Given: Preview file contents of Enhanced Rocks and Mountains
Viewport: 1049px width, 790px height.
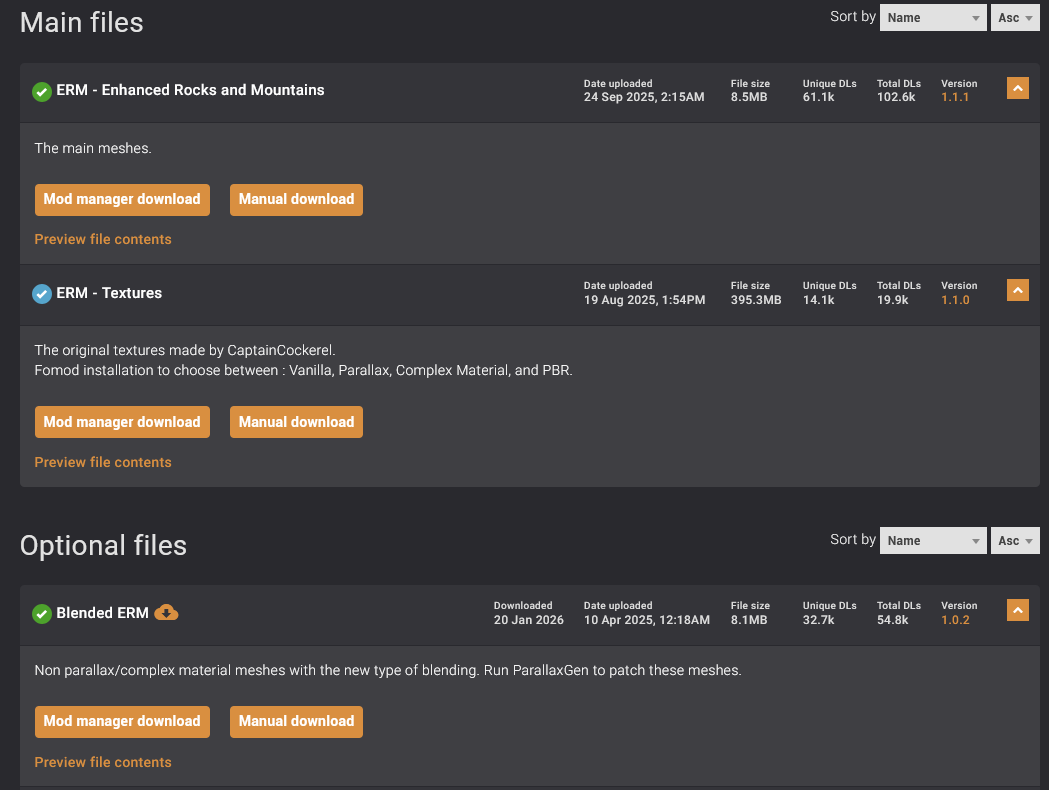Looking at the screenshot, I should pyautogui.click(x=103, y=239).
